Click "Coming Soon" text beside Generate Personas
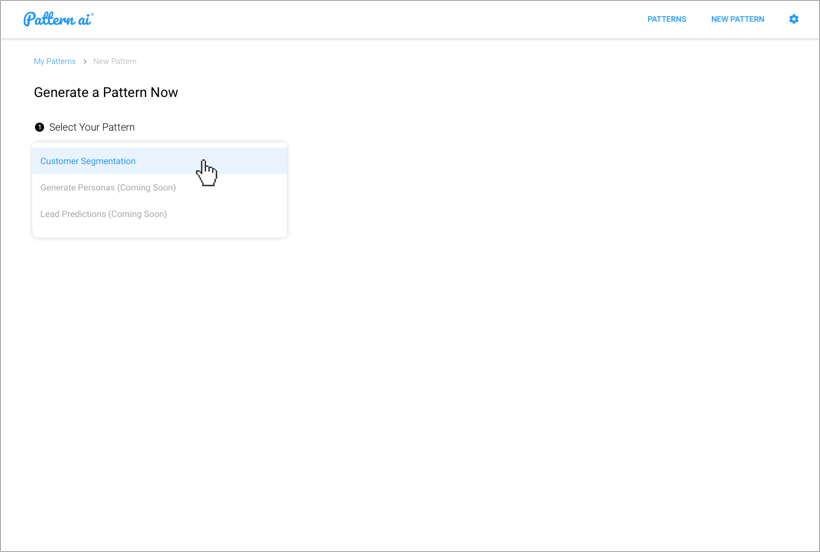Screen dimensions: 820x552 [148, 188]
